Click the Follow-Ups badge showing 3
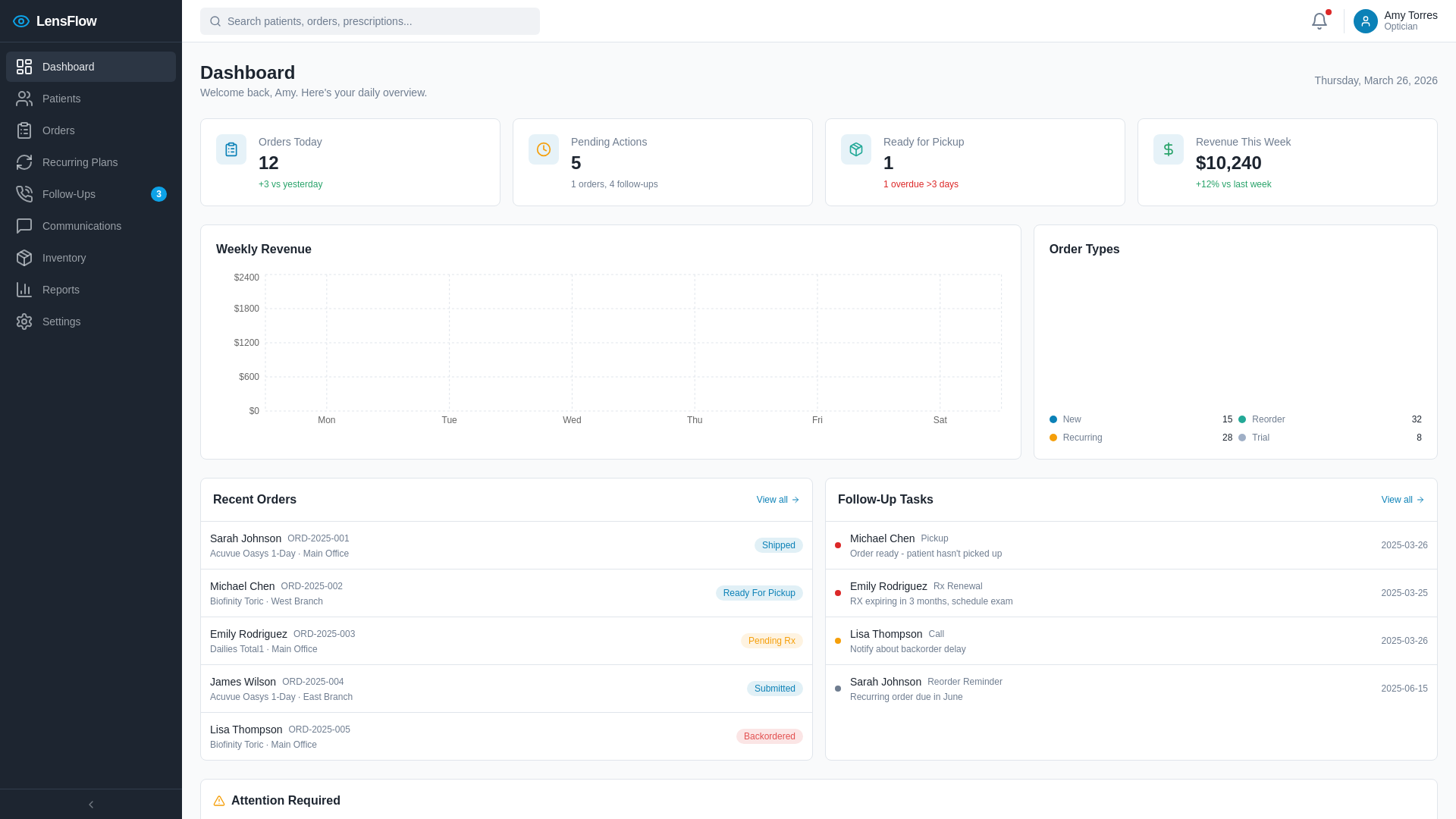This screenshot has height=819, width=1456. (x=158, y=194)
